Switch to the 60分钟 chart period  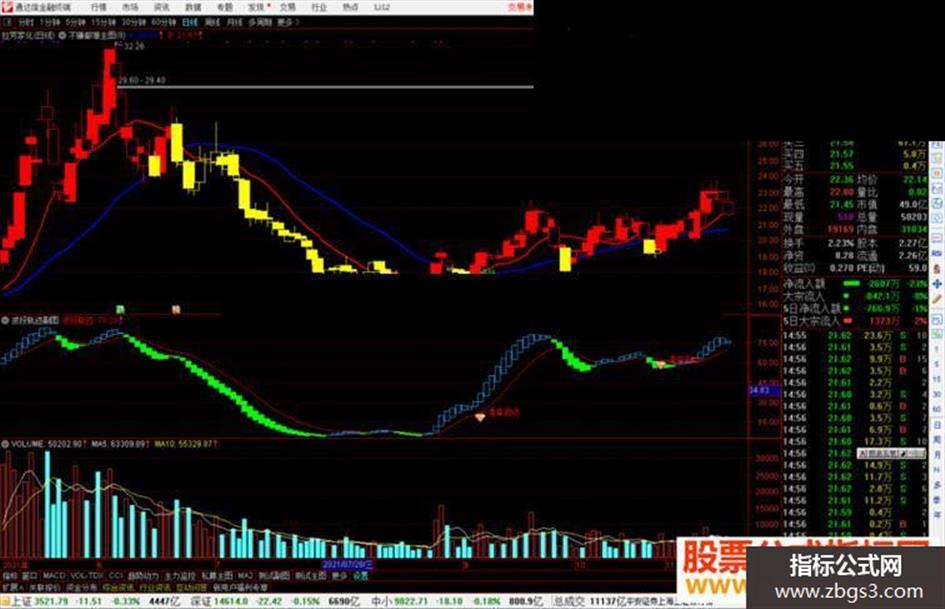(x=163, y=22)
